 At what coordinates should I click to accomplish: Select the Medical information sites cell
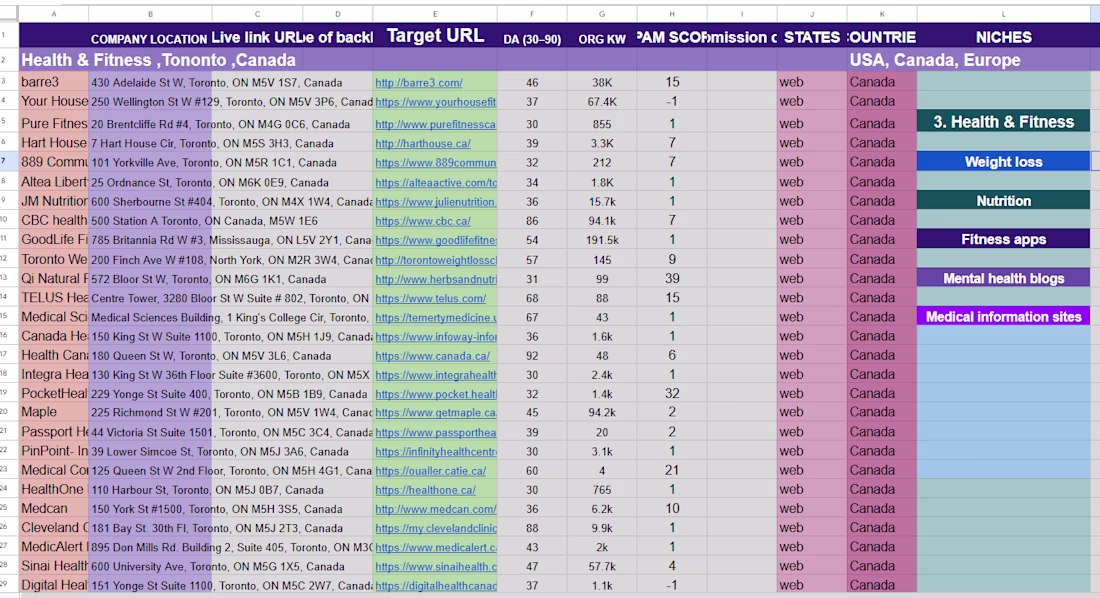pos(1003,317)
